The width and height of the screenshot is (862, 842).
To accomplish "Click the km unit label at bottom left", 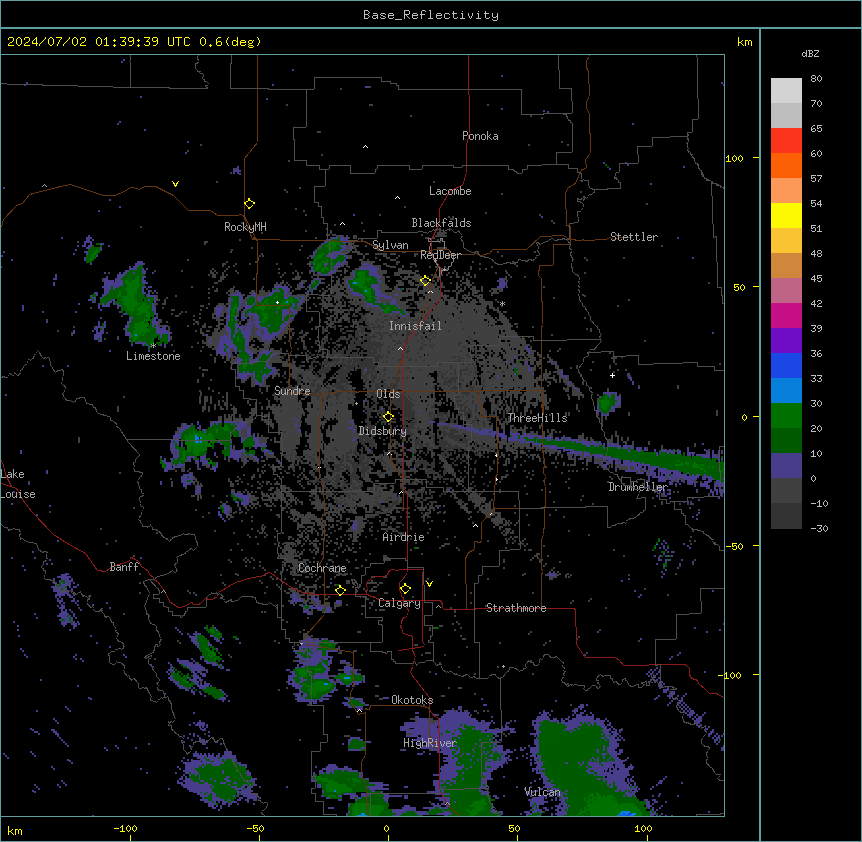I will point(15,830).
